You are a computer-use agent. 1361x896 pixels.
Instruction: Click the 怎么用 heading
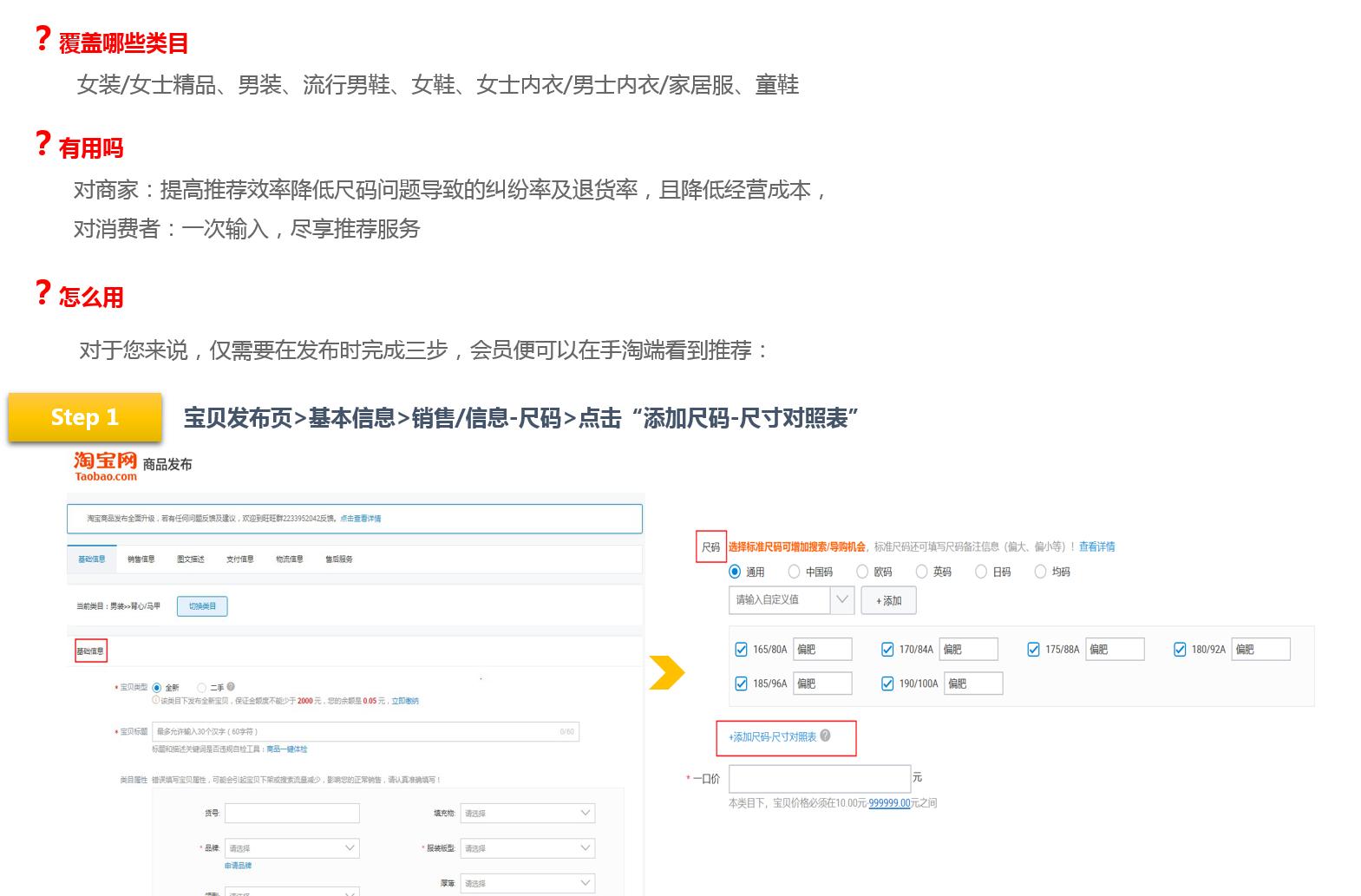pyautogui.click(x=91, y=298)
